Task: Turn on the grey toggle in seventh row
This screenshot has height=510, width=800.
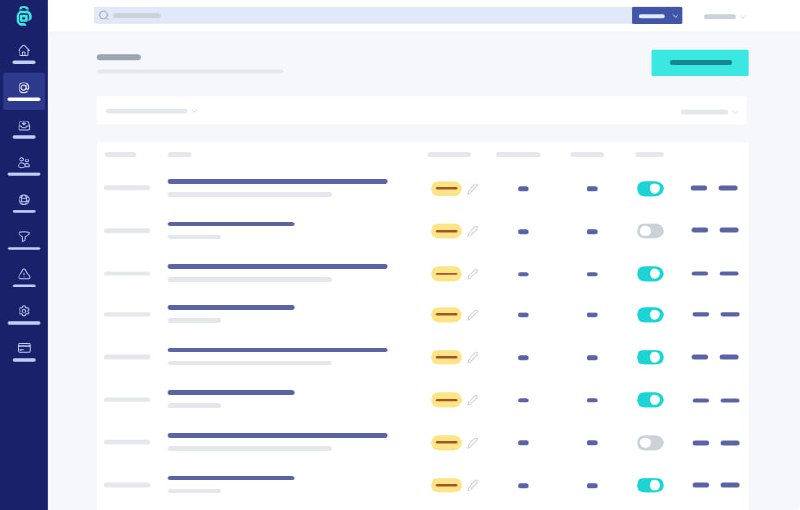Action: point(650,443)
